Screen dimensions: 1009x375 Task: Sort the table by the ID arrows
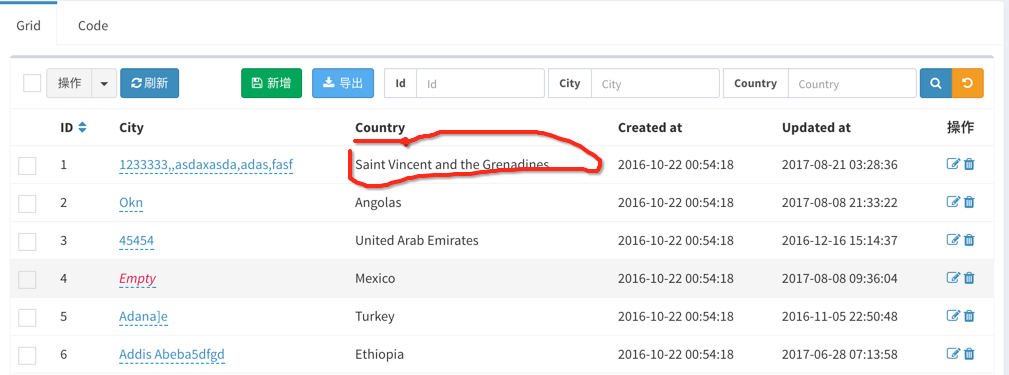point(82,127)
